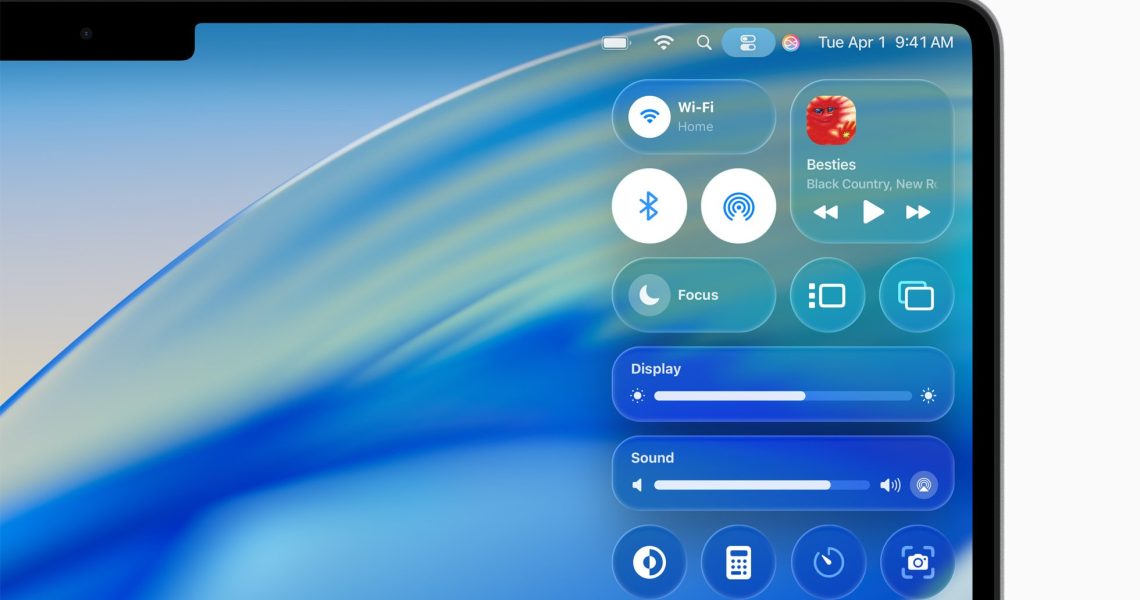Turn off the Wi-Fi icon toggle
Image resolution: width=1140 pixels, height=600 pixels.
pos(649,117)
